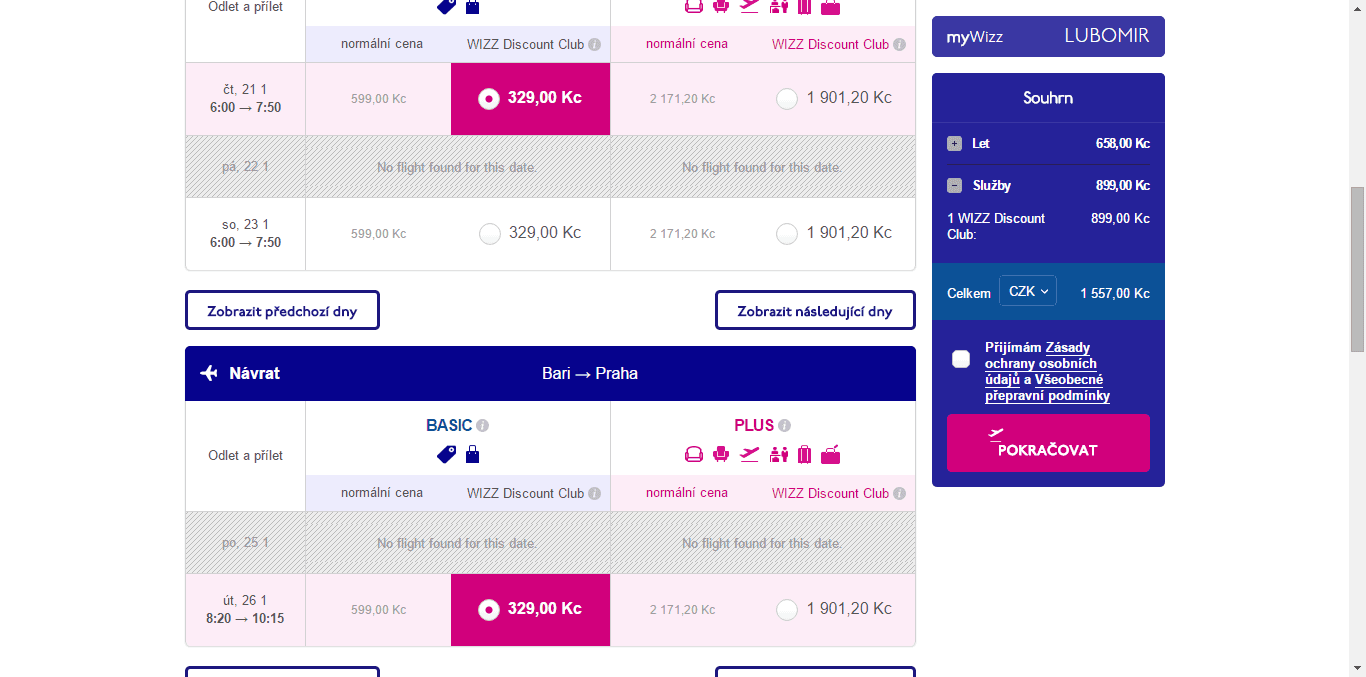Viewport: 1366px width, 677px height.
Task: Open myWizz LUBOMIR account menu
Action: [1048, 37]
